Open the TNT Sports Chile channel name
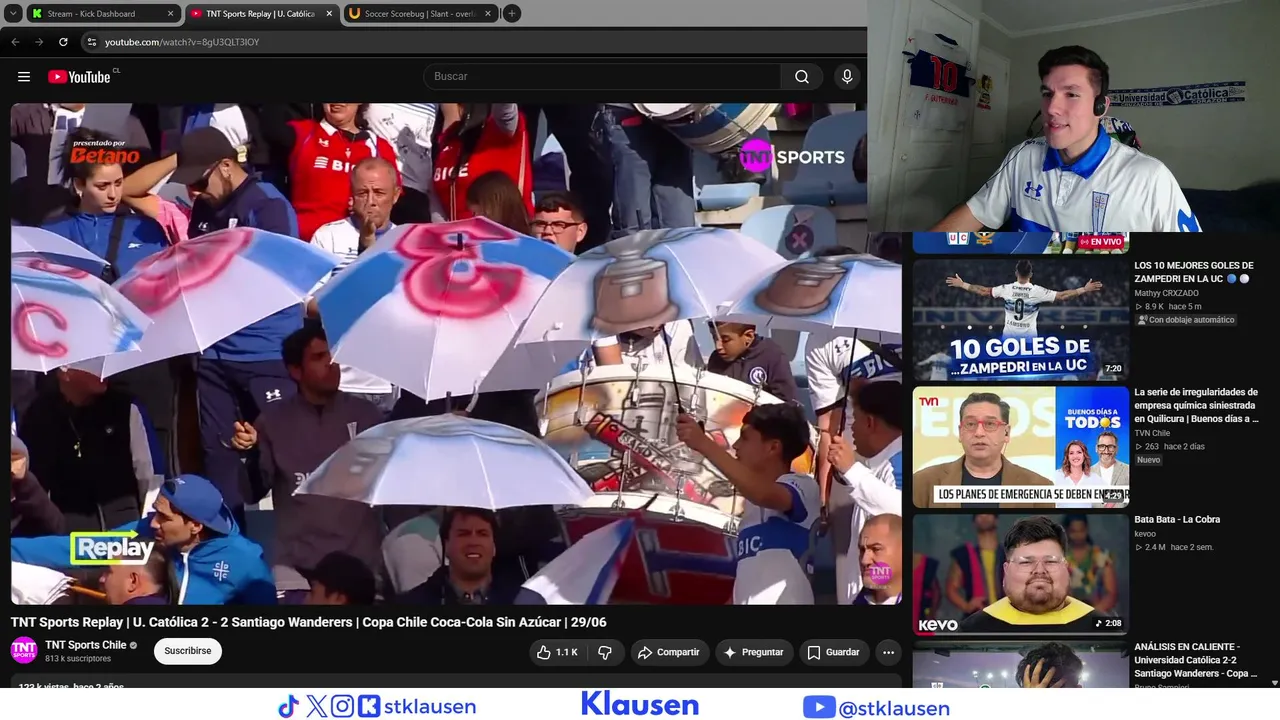Screen dimensions: 1280x720 click(86, 645)
